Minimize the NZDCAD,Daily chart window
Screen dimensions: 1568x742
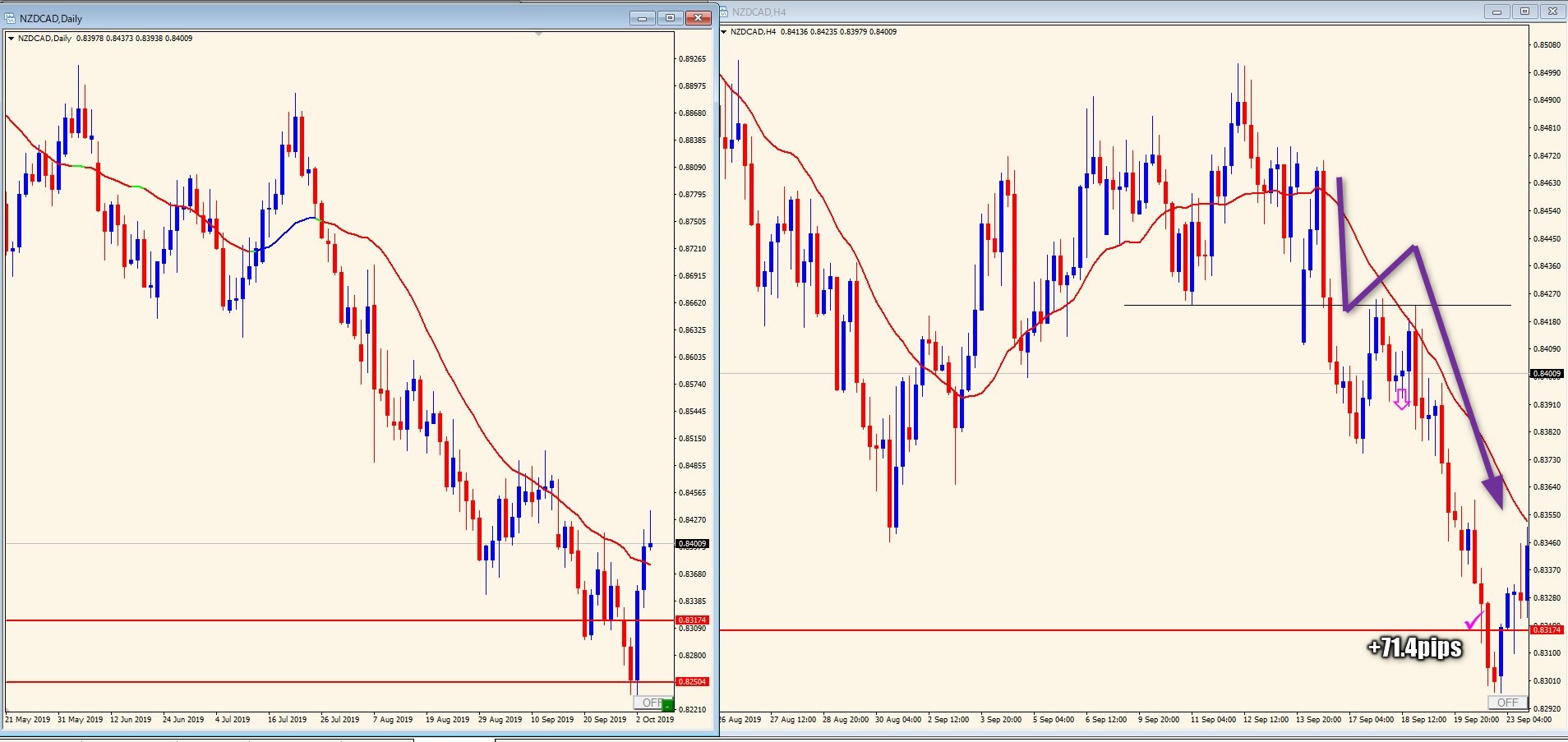[642, 18]
